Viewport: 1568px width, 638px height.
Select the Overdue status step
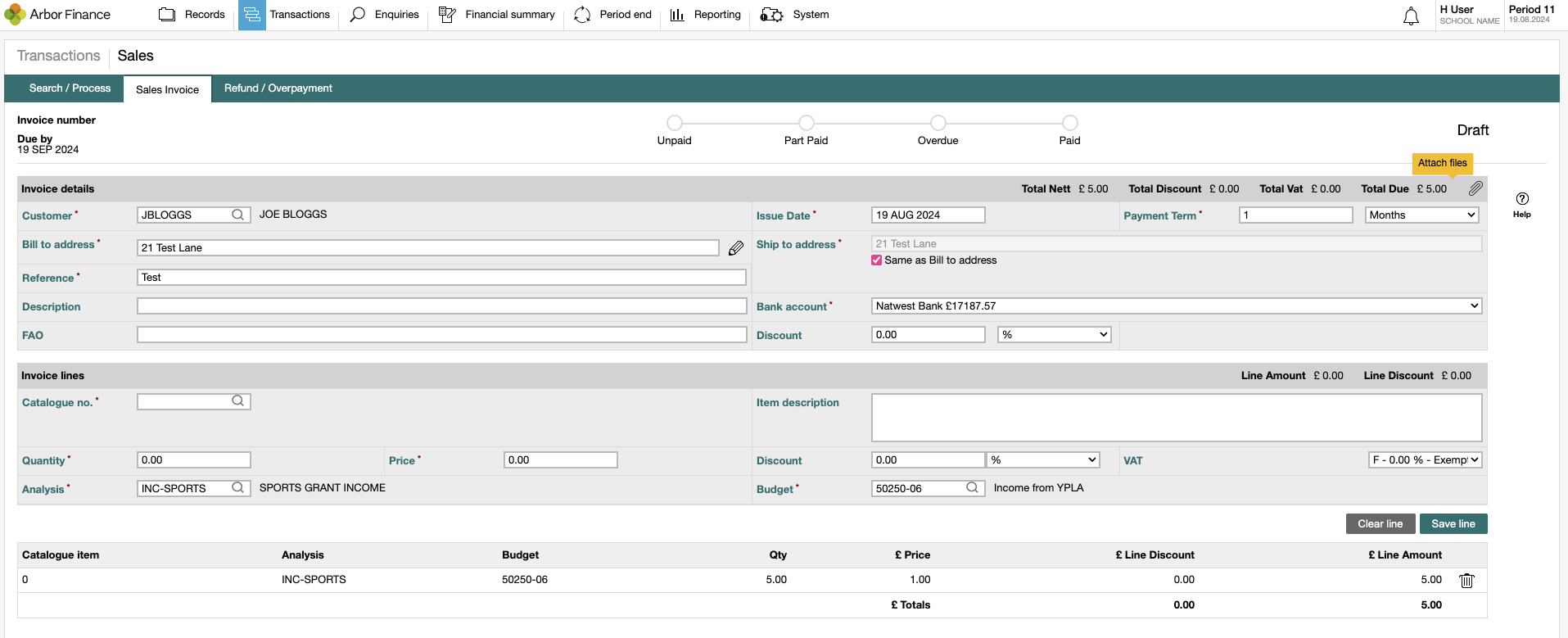938,123
